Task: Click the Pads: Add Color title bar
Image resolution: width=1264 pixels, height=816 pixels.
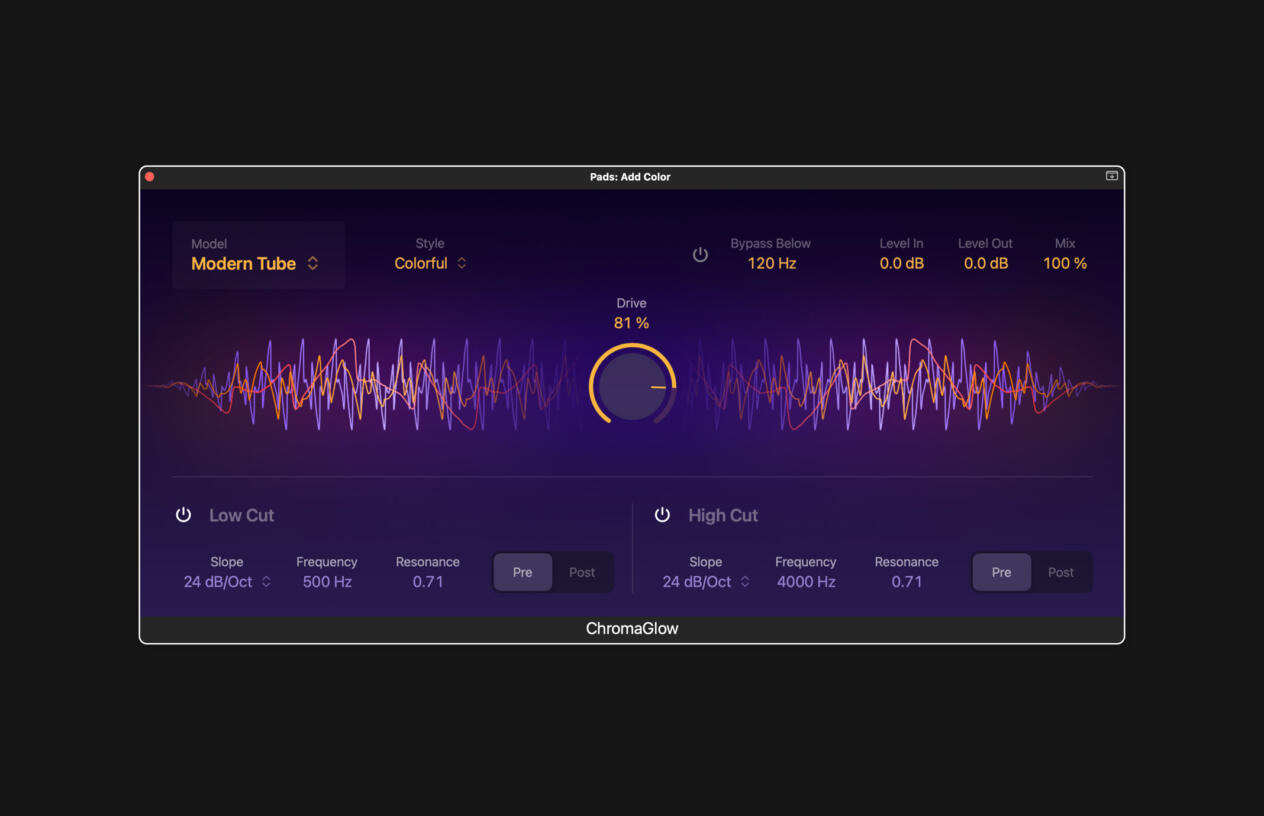Action: click(x=631, y=176)
